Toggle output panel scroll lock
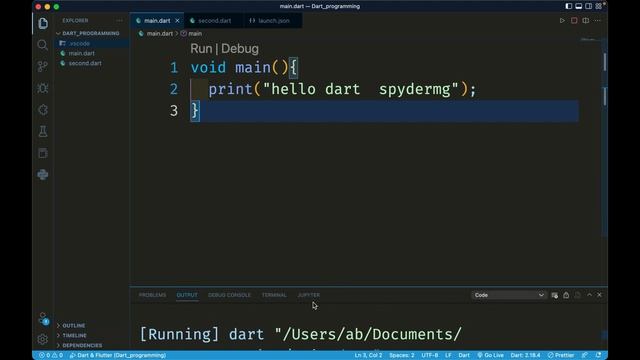The height and width of the screenshot is (360, 640). click(566, 295)
